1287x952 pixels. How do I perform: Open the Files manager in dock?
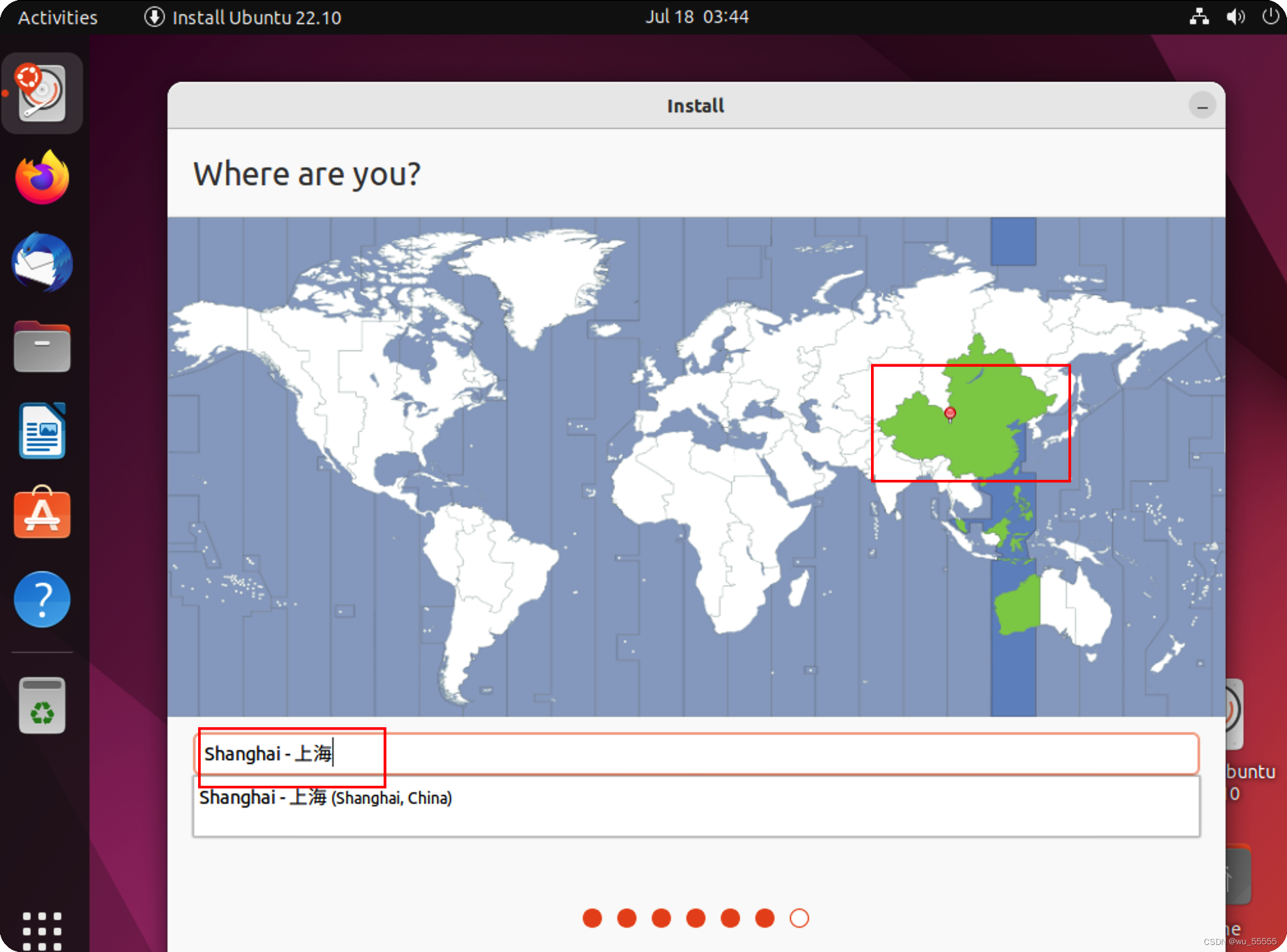(42, 347)
